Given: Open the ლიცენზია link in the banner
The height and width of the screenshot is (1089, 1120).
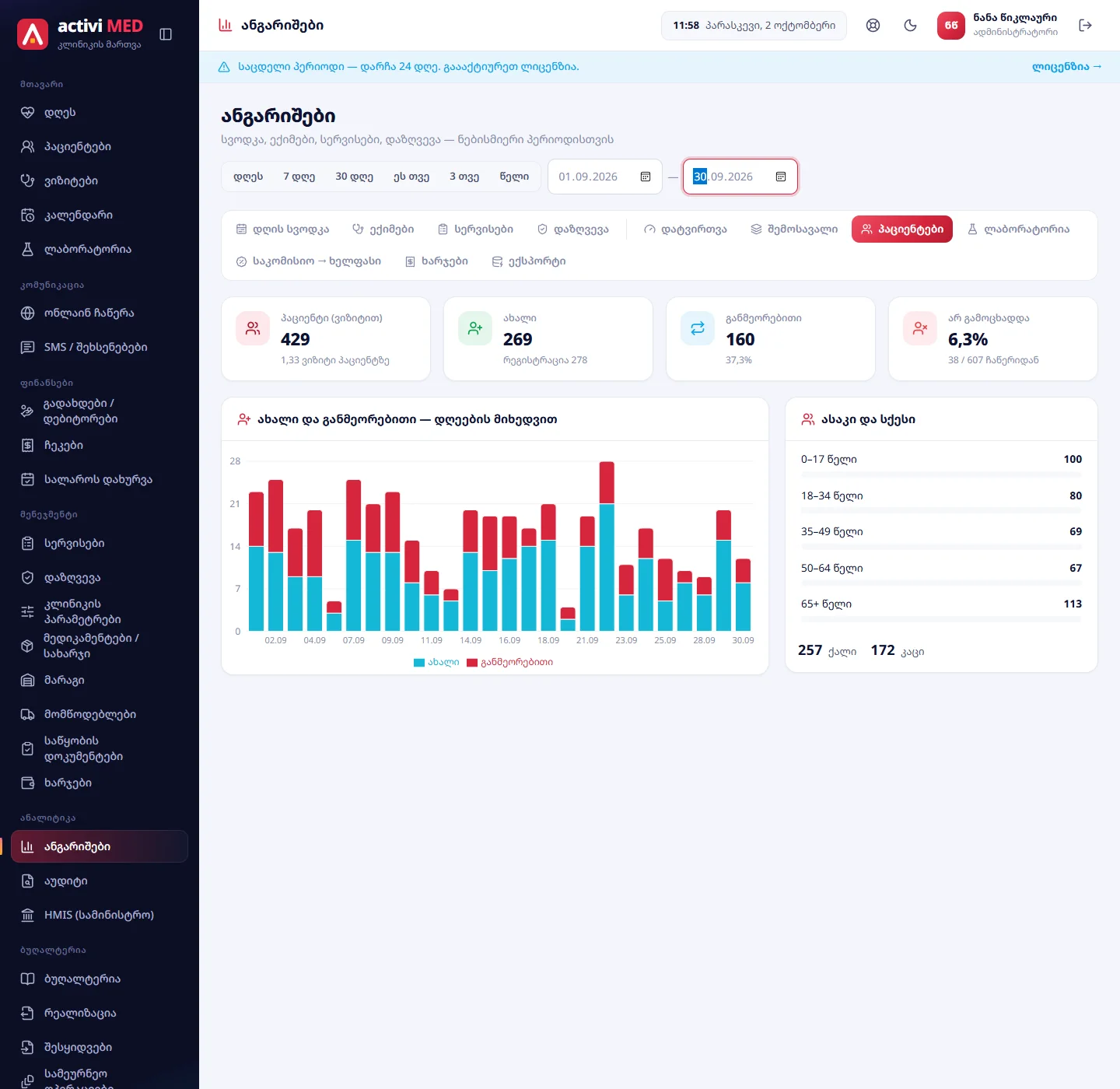Looking at the screenshot, I should click(1067, 67).
